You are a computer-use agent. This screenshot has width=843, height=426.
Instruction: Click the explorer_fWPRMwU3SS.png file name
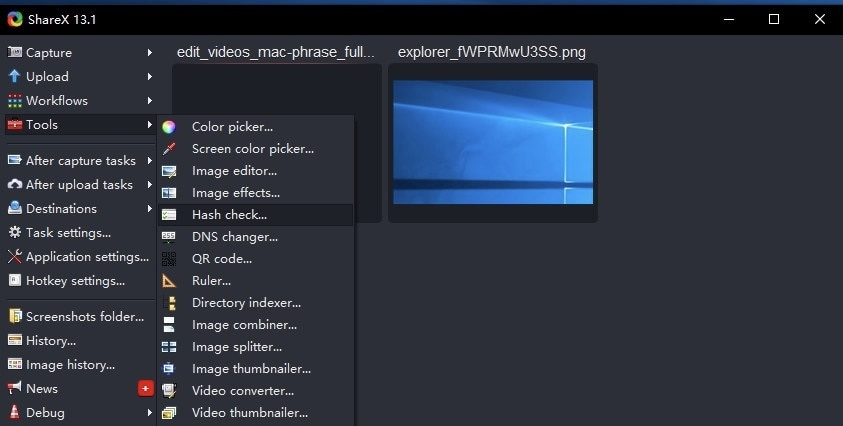click(492, 52)
